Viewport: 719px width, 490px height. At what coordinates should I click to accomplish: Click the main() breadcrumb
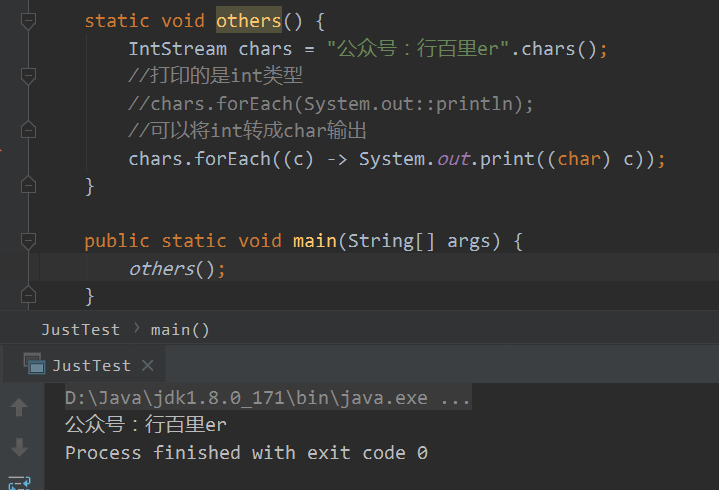coord(180,330)
